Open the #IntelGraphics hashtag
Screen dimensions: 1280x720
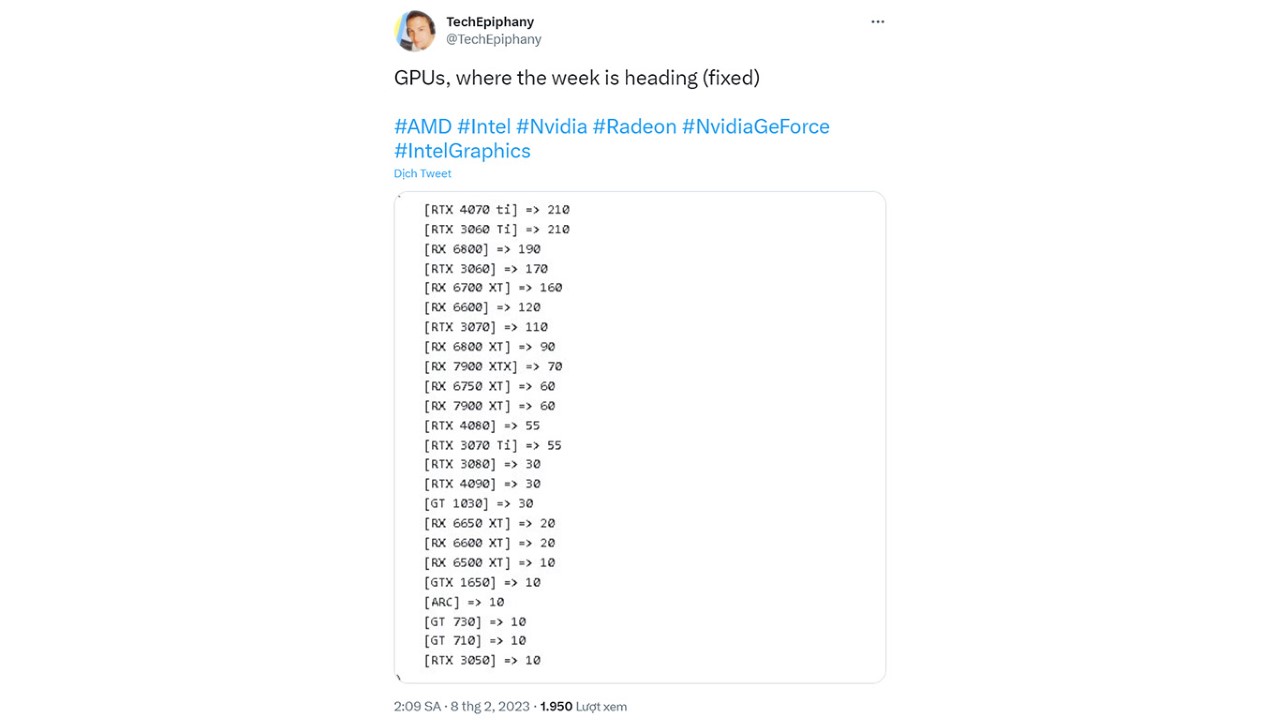click(x=462, y=151)
